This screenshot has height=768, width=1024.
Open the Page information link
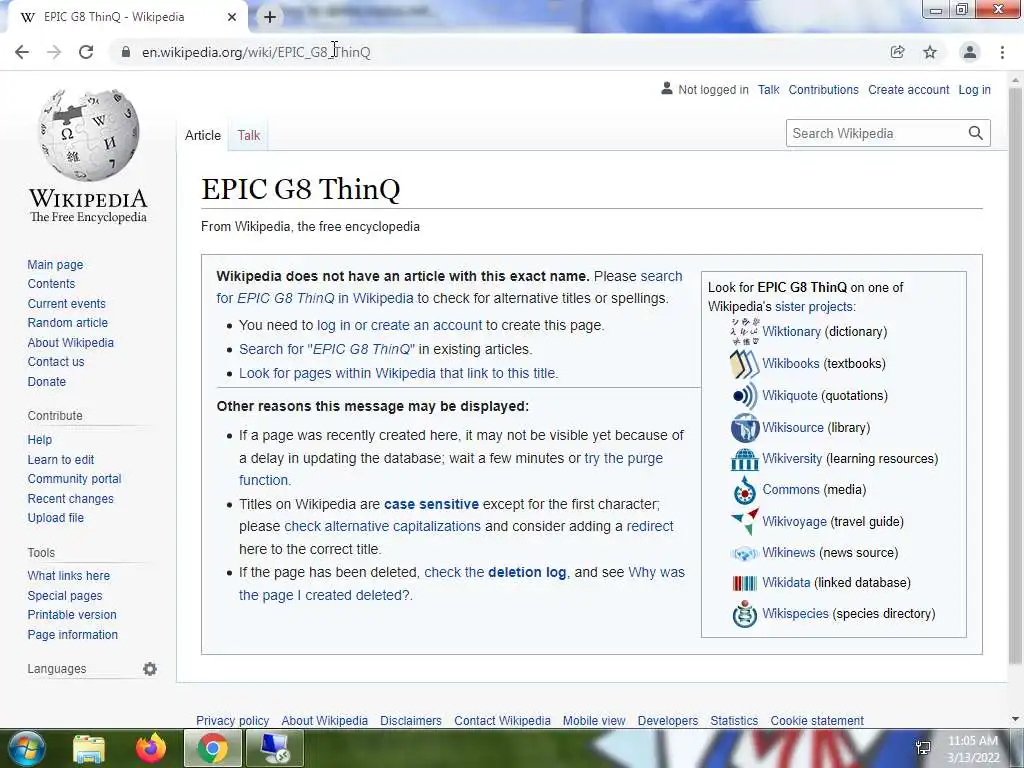tap(72, 635)
